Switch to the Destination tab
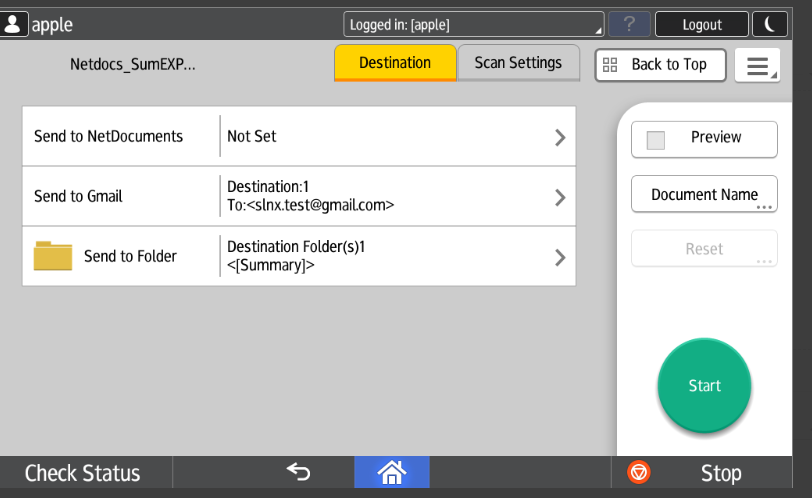812x498 pixels. point(395,63)
